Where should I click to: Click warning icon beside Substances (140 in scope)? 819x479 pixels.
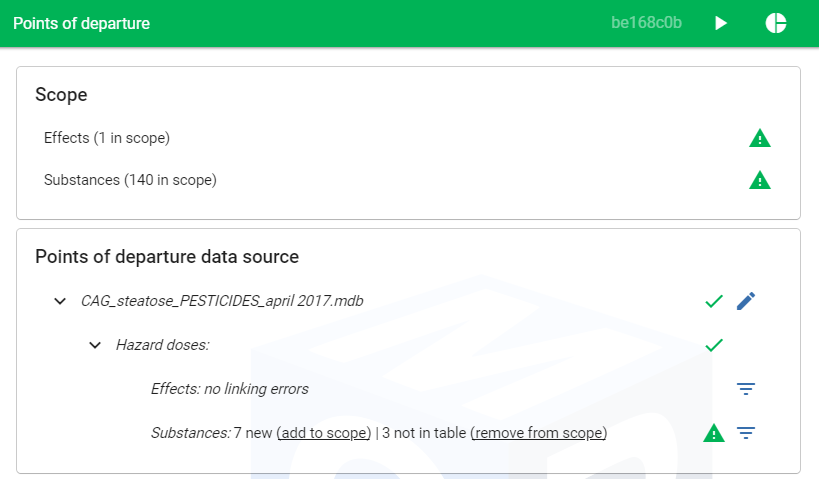[760, 181]
